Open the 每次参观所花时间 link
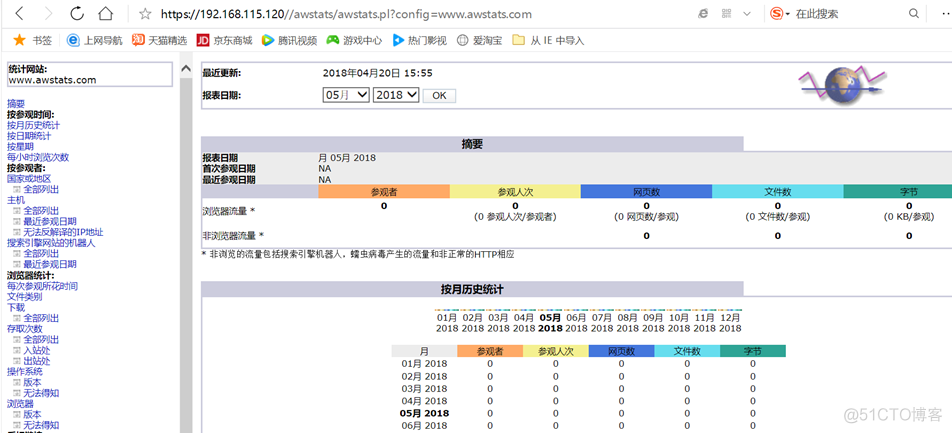Image resolution: width=952 pixels, height=433 pixels. (42, 286)
